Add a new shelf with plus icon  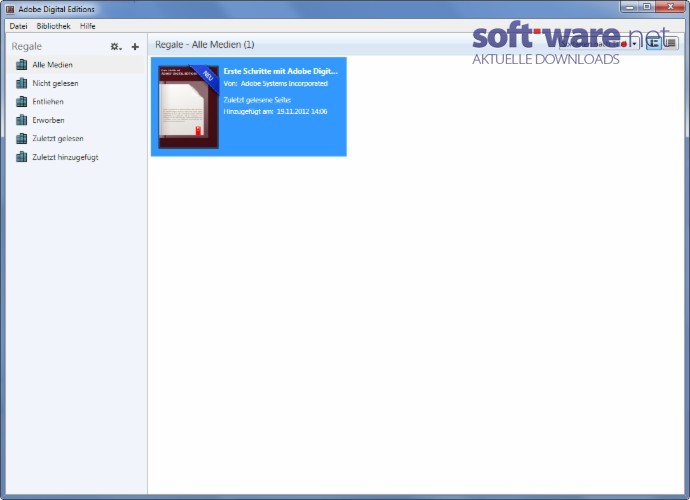[135, 46]
